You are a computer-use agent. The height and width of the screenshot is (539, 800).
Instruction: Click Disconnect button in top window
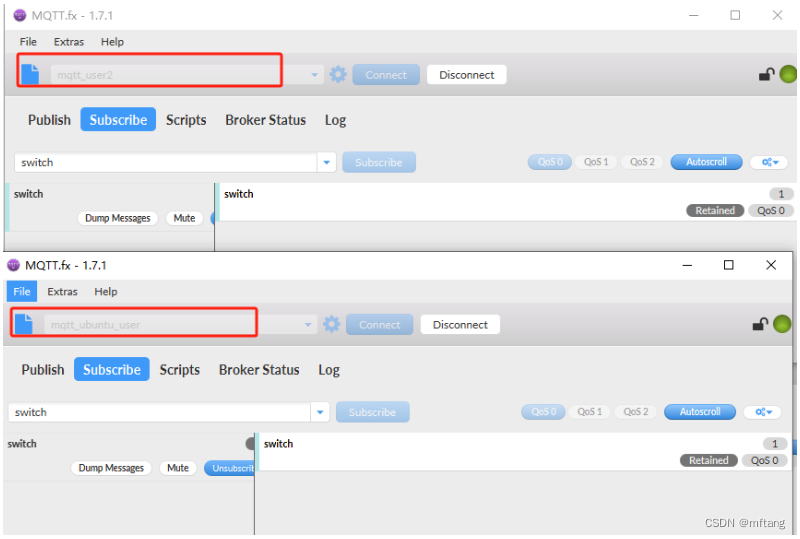[466, 75]
